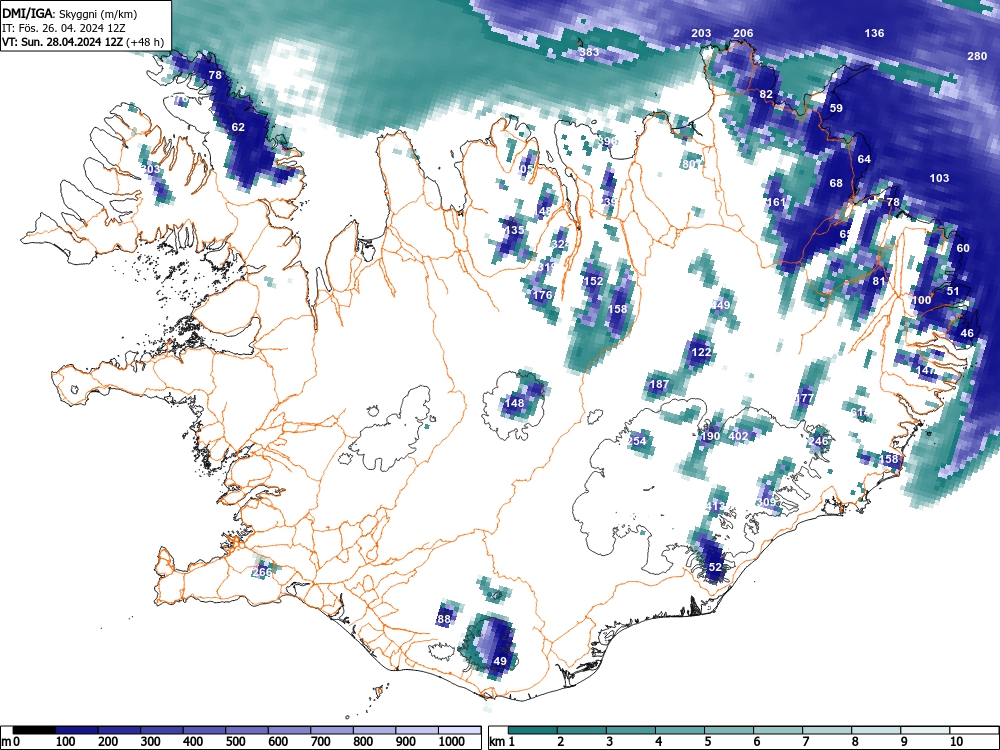Click the visibility value '280' at the top right

click(x=977, y=56)
